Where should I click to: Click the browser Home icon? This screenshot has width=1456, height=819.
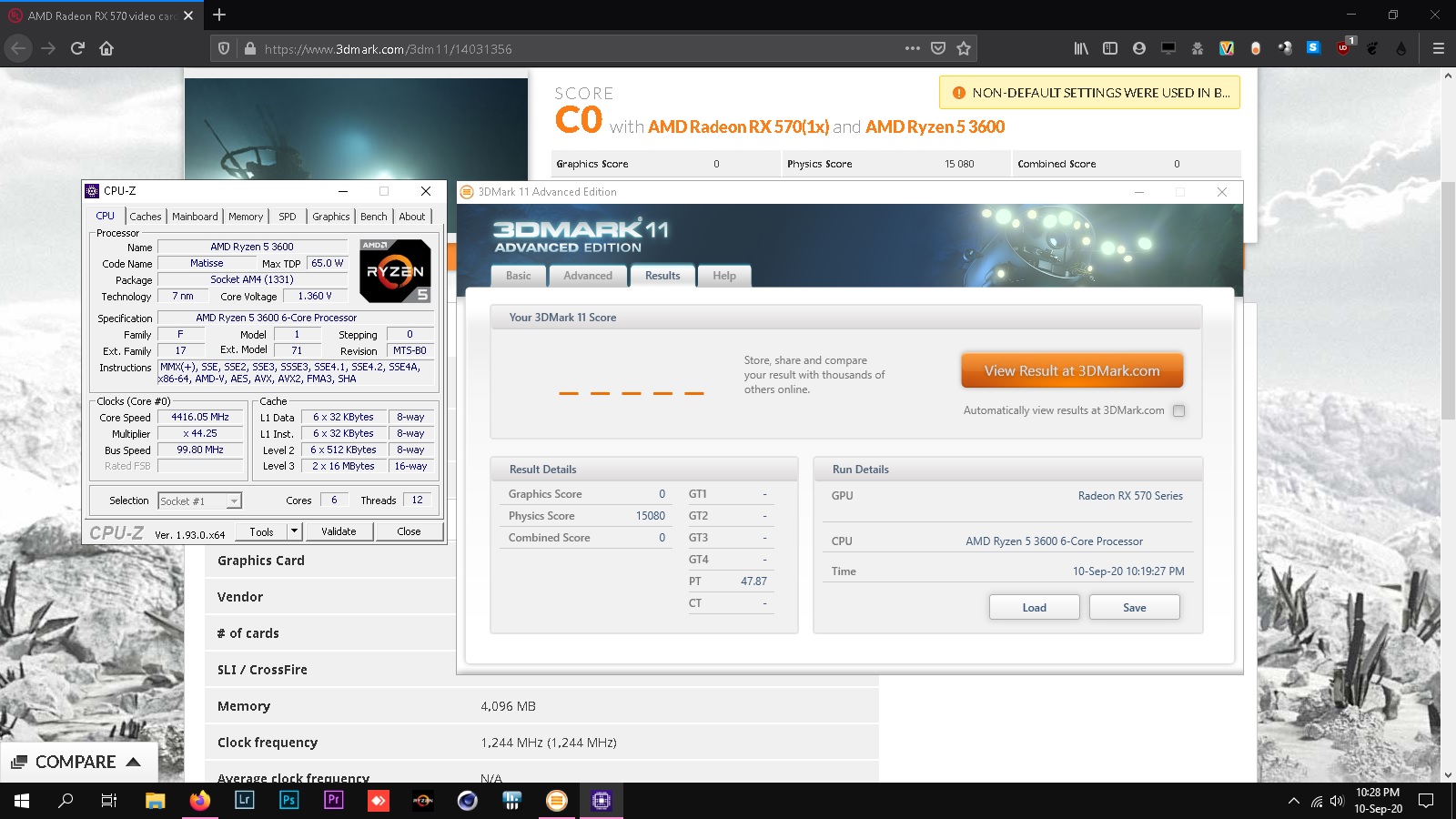(106, 48)
